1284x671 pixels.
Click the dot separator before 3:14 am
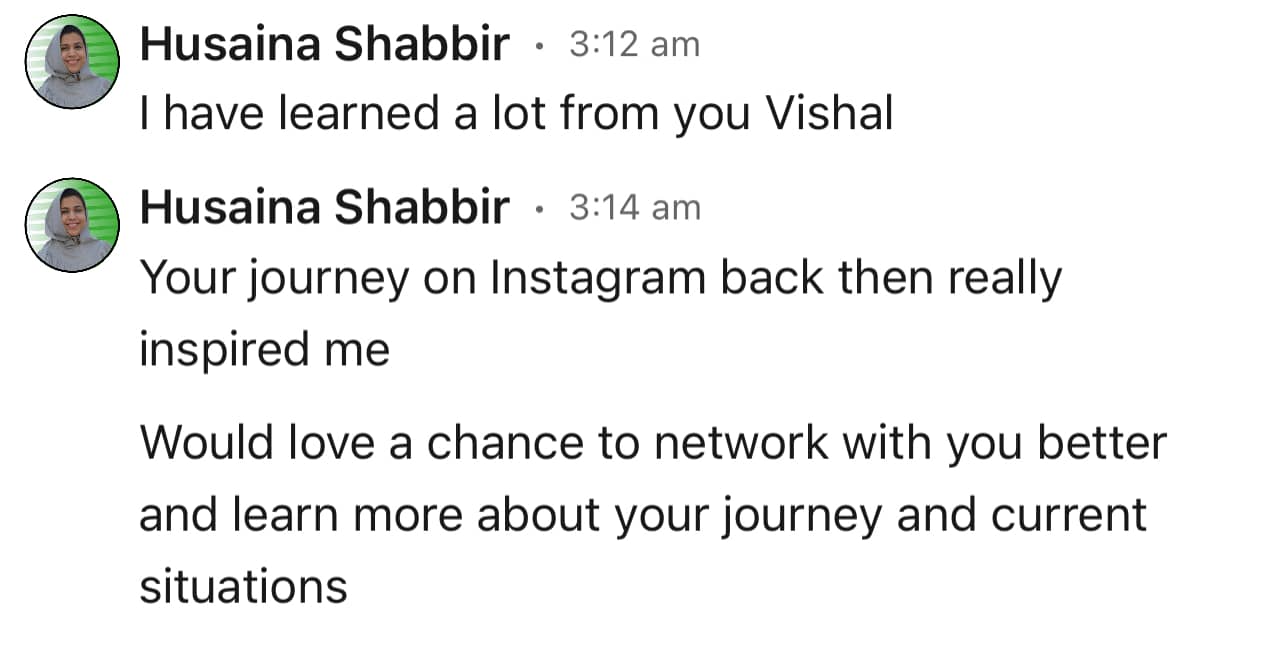[x=540, y=209]
